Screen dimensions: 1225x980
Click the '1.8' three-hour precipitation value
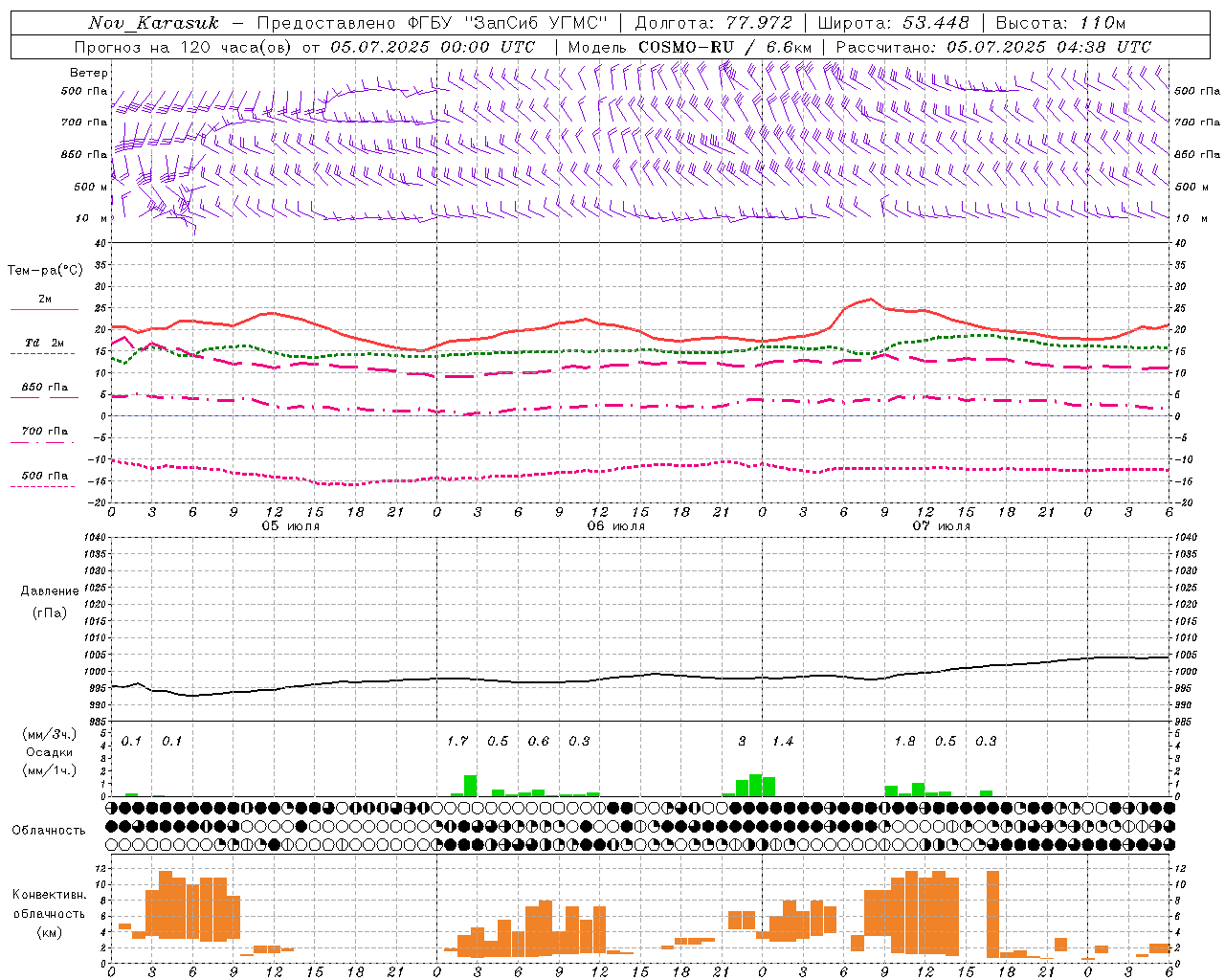[x=904, y=742]
